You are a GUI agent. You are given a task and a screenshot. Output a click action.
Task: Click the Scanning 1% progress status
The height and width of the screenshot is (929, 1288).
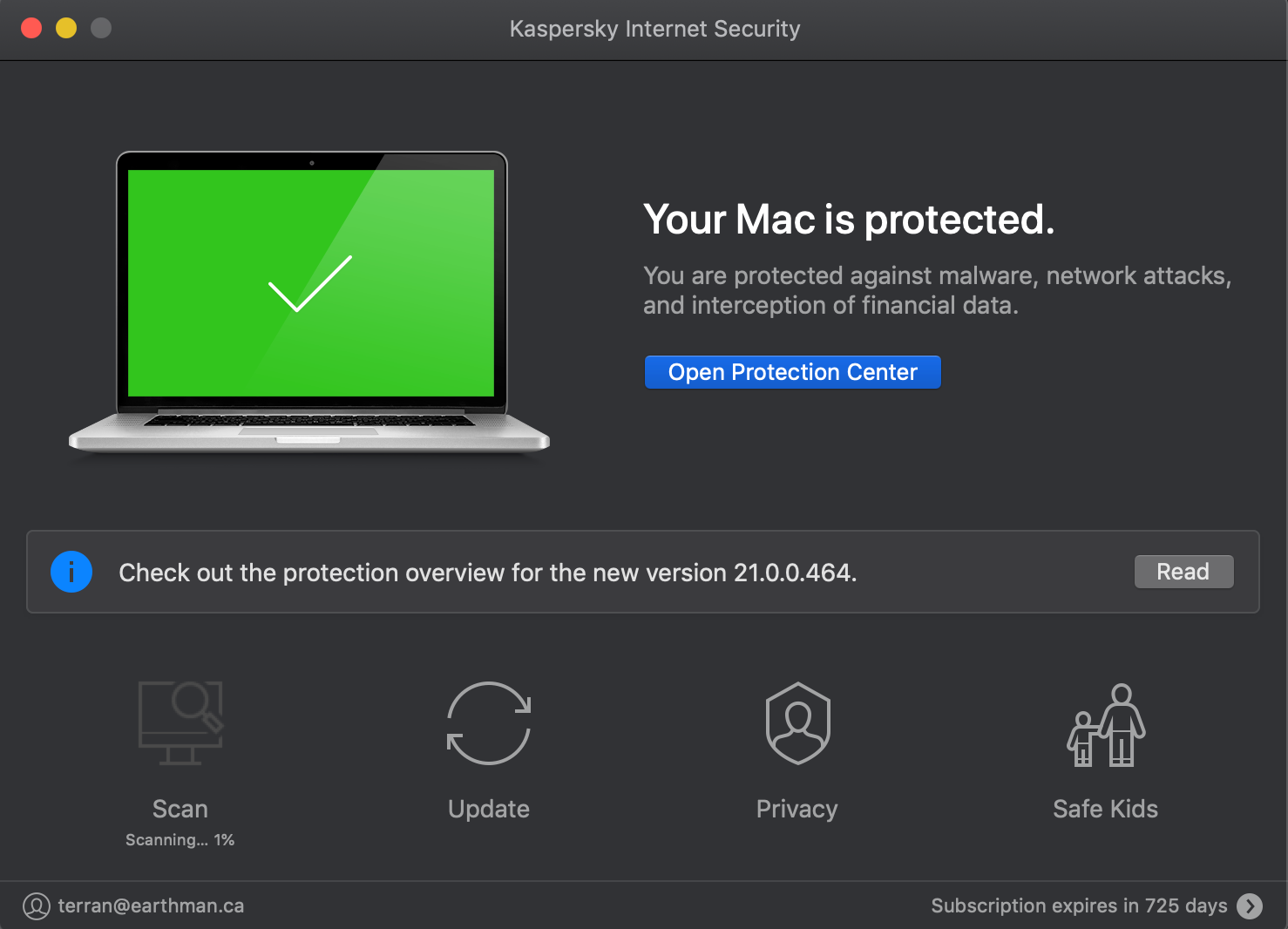pos(180,840)
